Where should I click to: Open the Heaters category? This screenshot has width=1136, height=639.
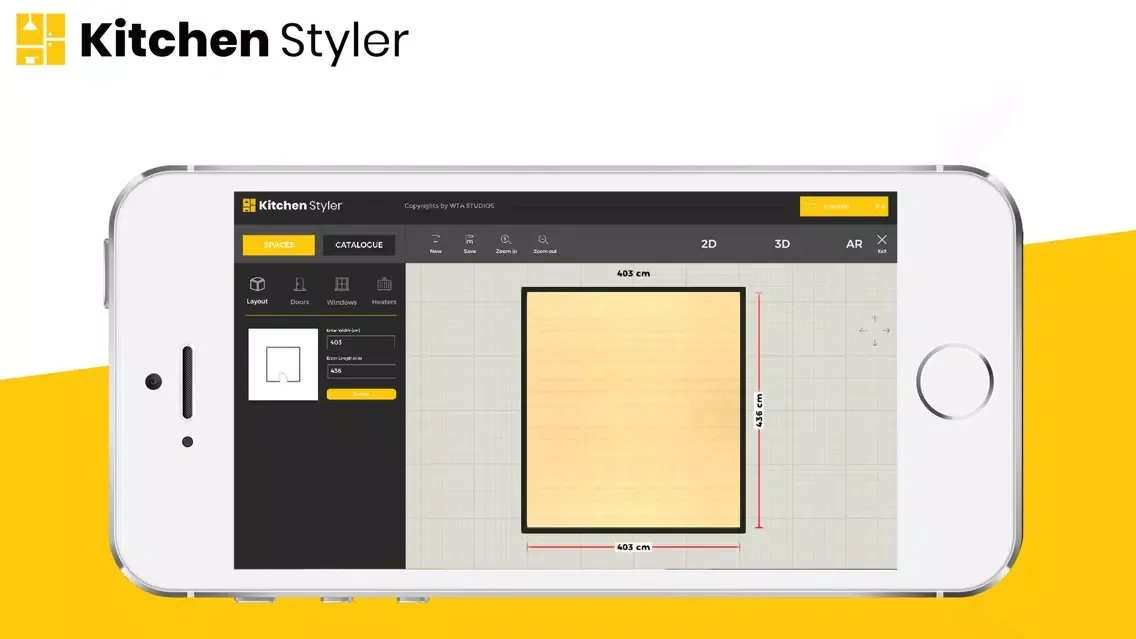(x=384, y=291)
